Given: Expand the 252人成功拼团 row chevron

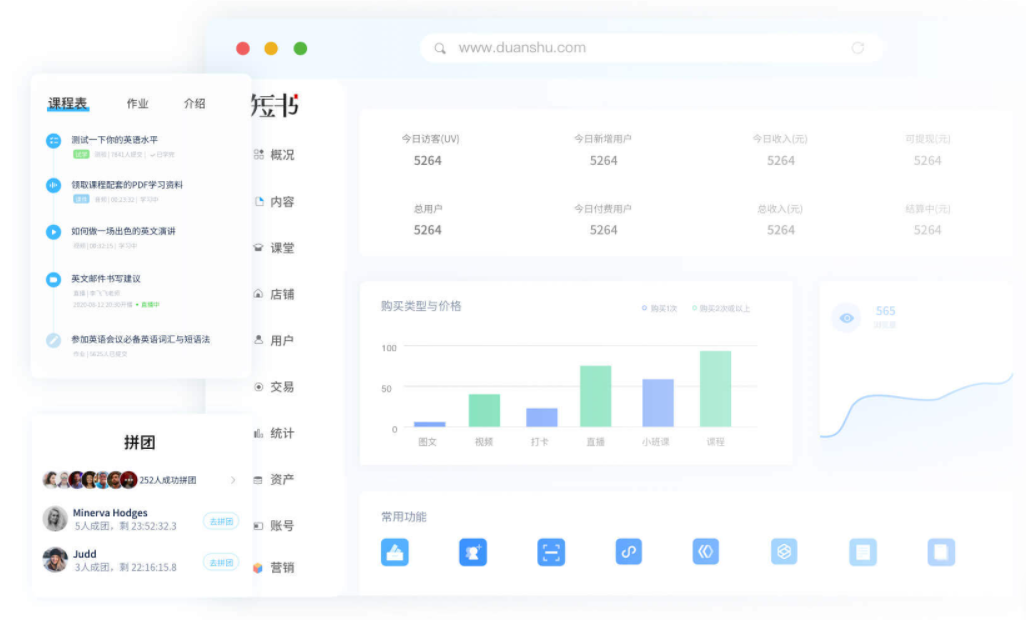Looking at the screenshot, I should [x=233, y=480].
